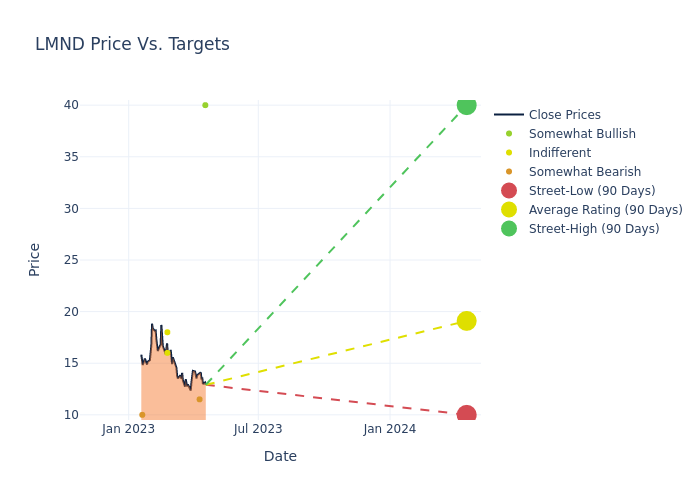Click the Date x-axis title
This screenshot has width=700, height=500.
click(280, 456)
